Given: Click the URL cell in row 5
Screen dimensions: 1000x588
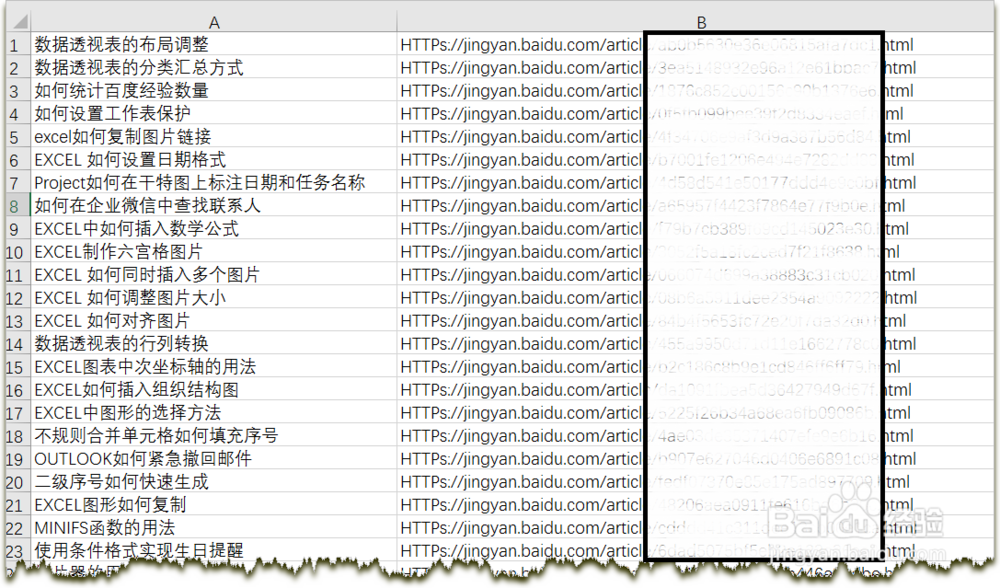Looking at the screenshot, I should [696, 136].
